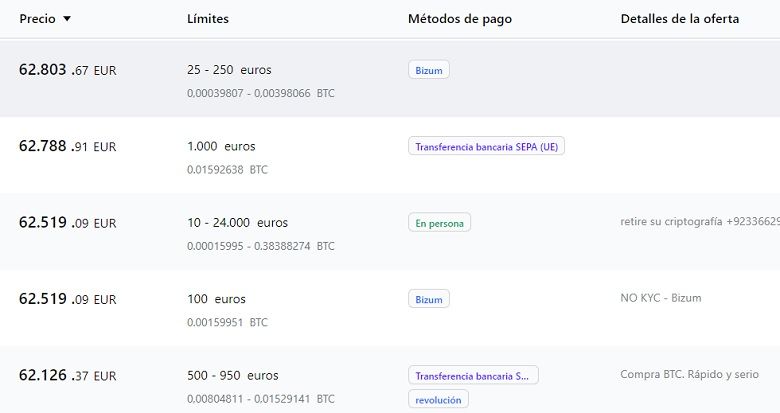Click the Límites column header
This screenshot has height=413, width=780.
click(208, 19)
